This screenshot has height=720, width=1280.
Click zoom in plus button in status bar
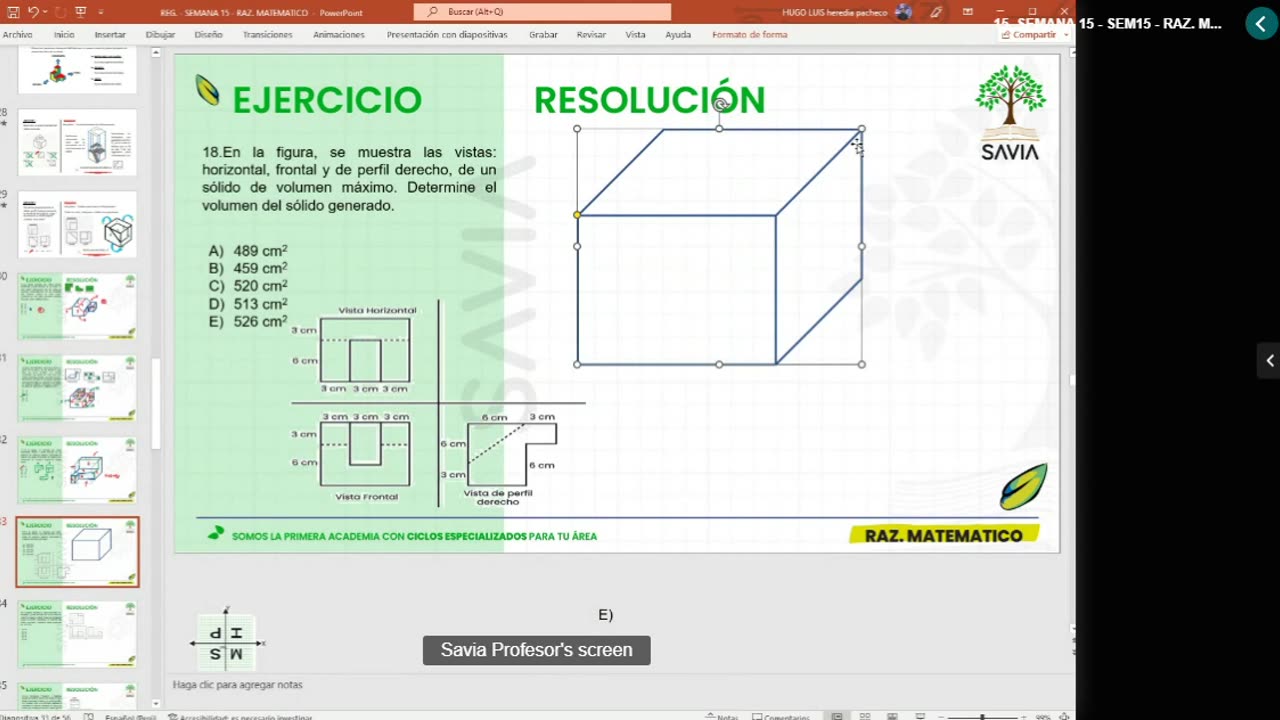(x=1023, y=716)
